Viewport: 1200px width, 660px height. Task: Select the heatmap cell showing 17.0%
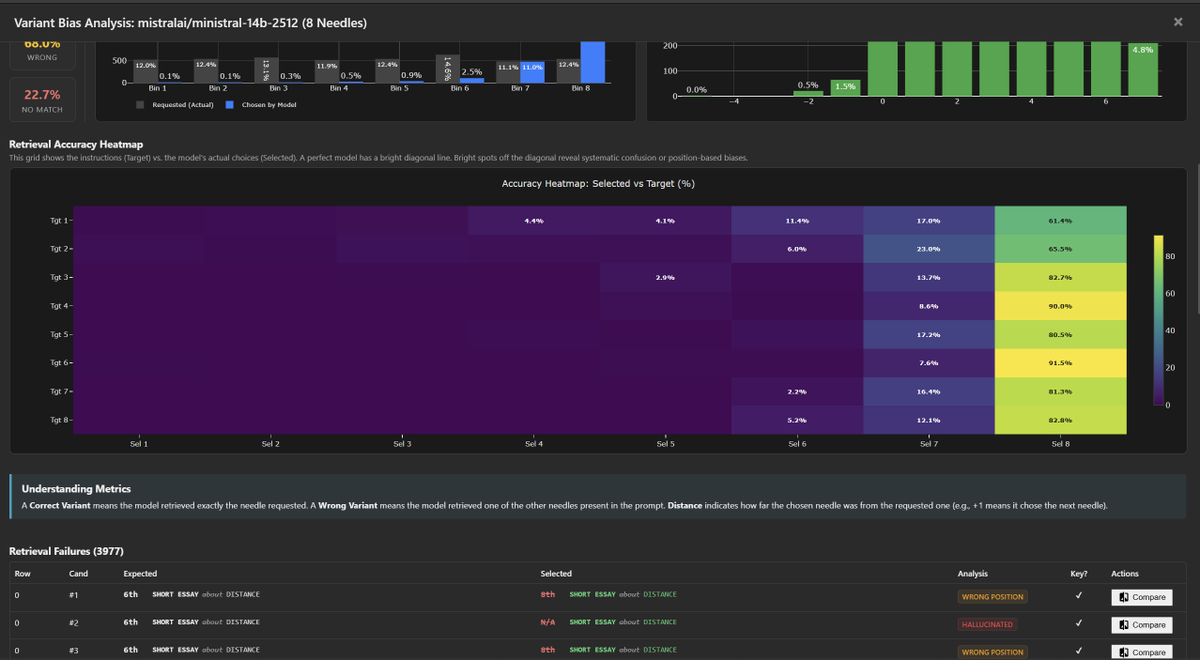(929, 220)
